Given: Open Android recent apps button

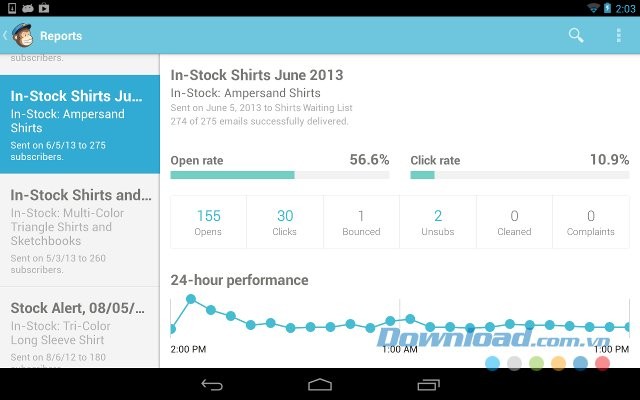Looking at the screenshot, I should (x=428, y=384).
